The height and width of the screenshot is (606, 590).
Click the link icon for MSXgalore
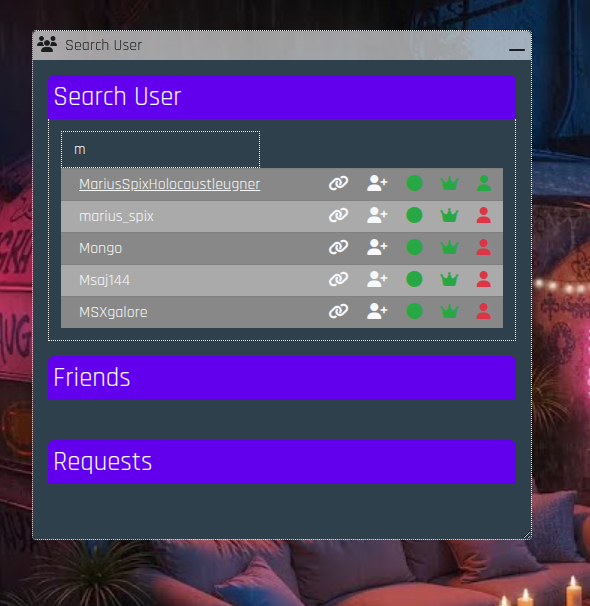[x=338, y=311]
